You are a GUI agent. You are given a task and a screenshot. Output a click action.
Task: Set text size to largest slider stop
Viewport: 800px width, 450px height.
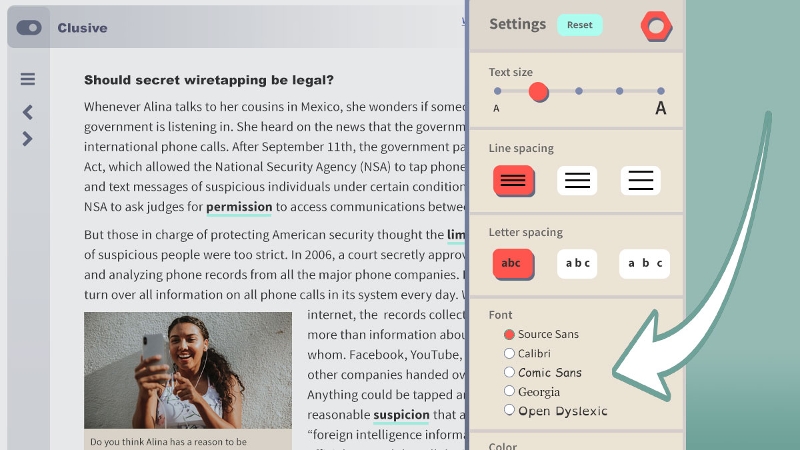(x=661, y=91)
